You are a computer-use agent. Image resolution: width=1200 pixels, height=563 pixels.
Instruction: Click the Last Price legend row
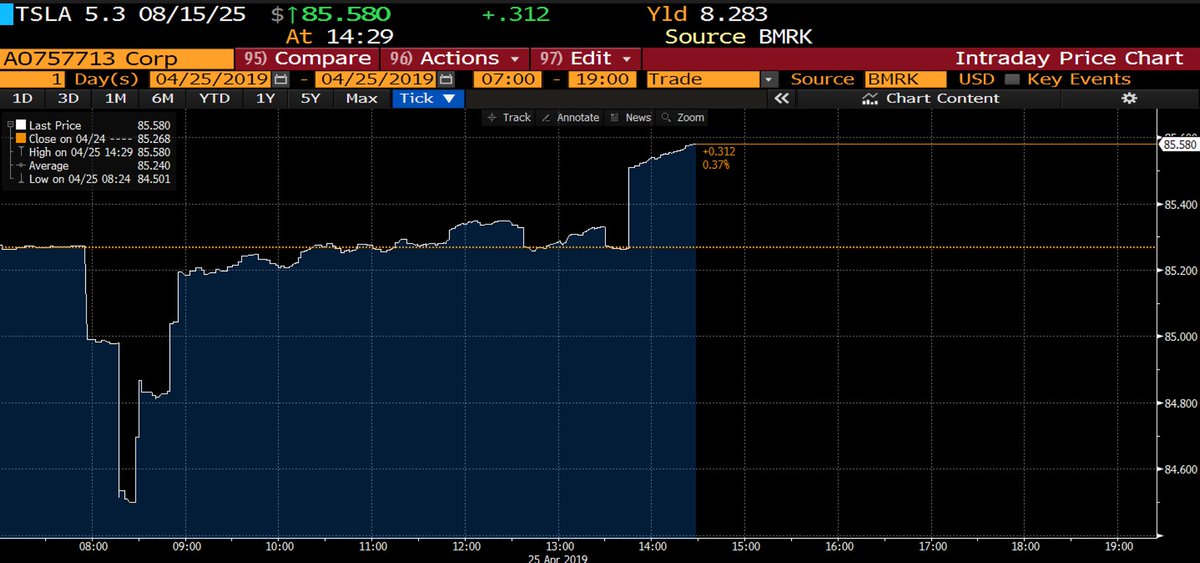95,126
